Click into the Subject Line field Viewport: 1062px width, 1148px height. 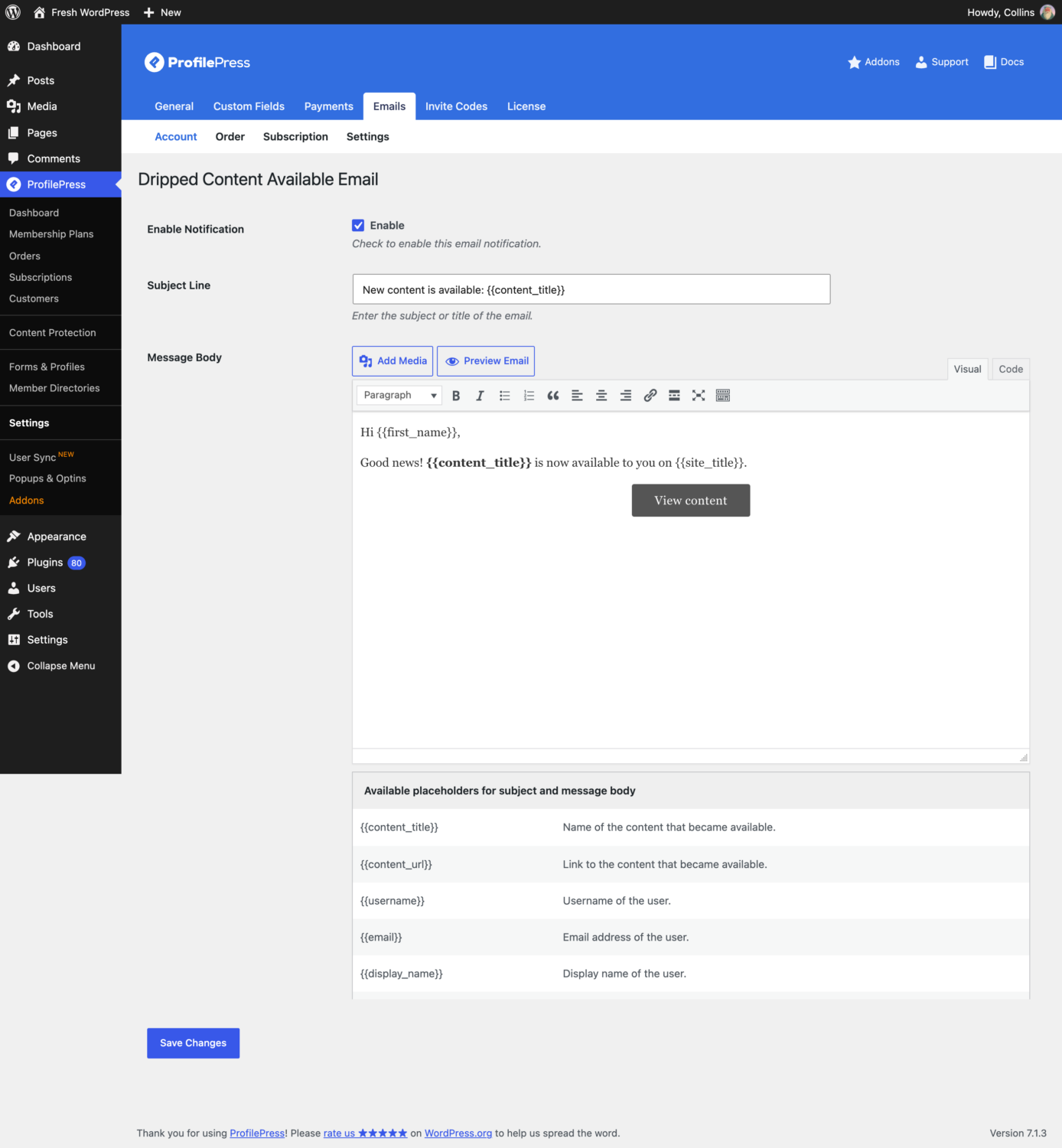click(591, 289)
